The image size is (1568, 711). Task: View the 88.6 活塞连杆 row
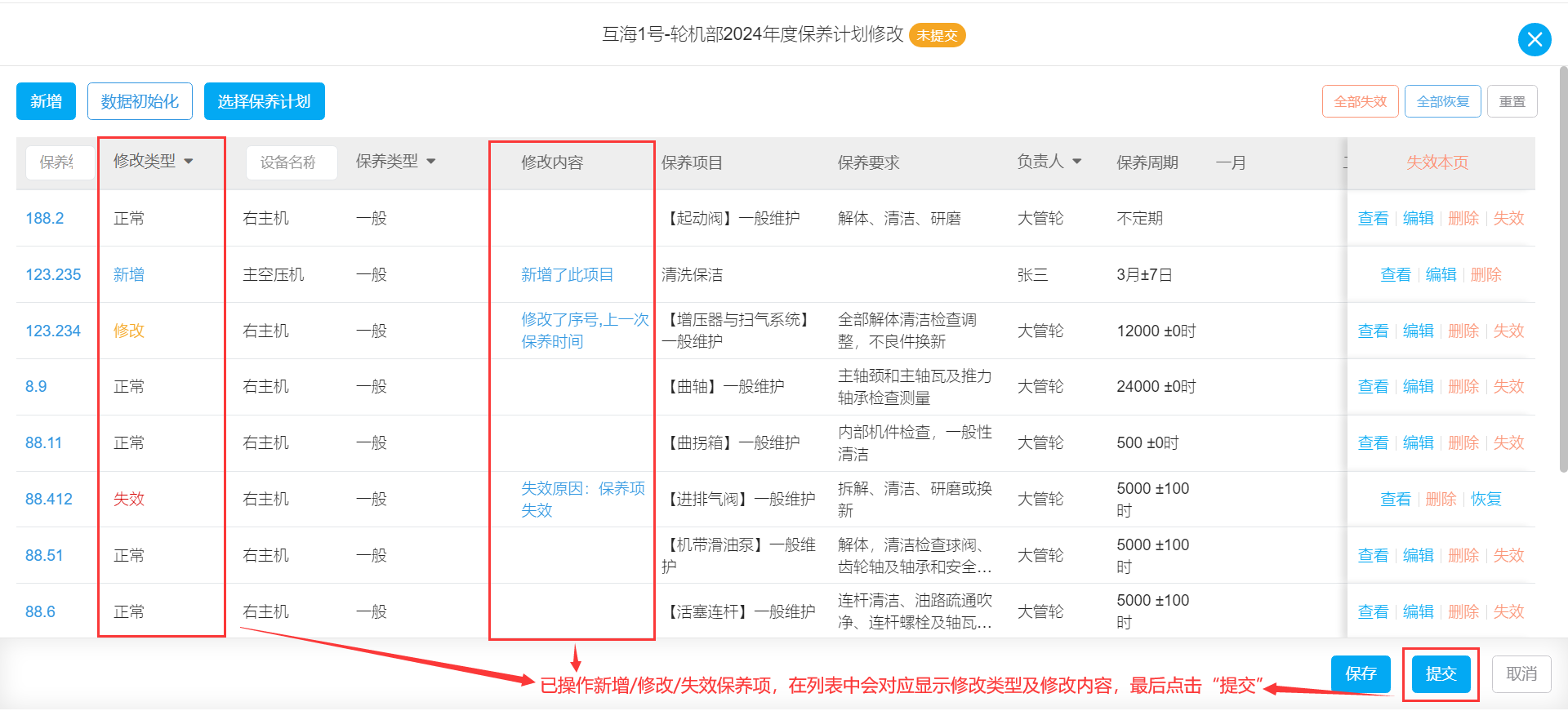1373,611
